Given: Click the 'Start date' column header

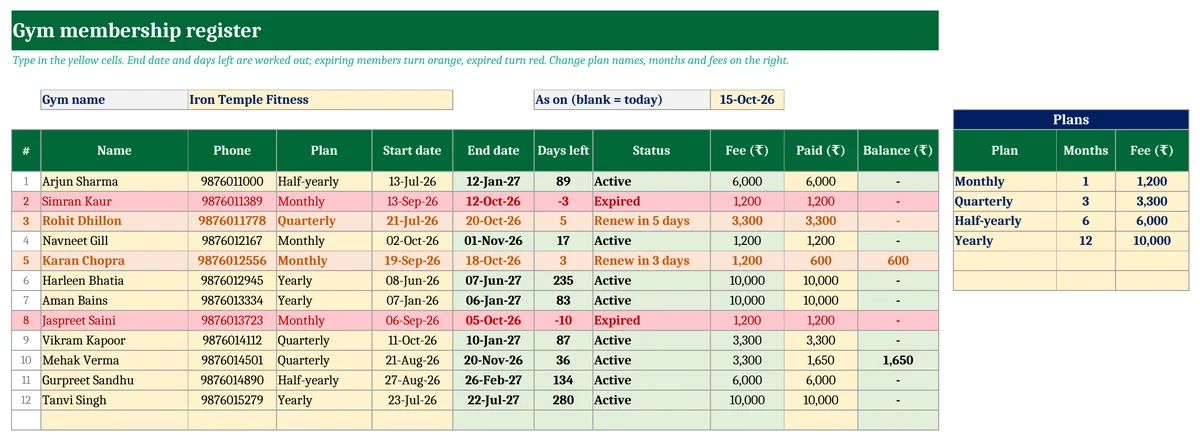Looking at the screenshot, I should (412, 151).
